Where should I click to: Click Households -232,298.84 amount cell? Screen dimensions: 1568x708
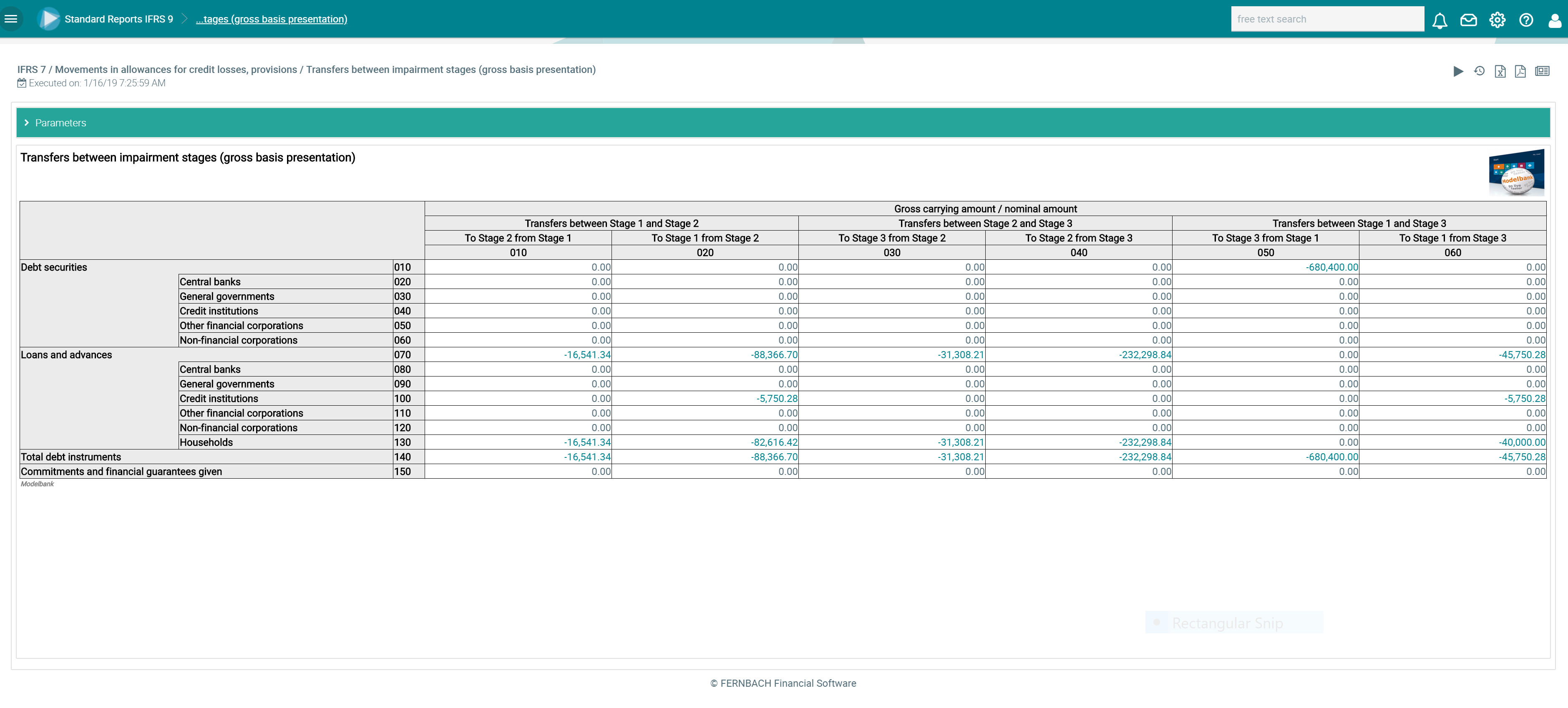click(1144, 442)
